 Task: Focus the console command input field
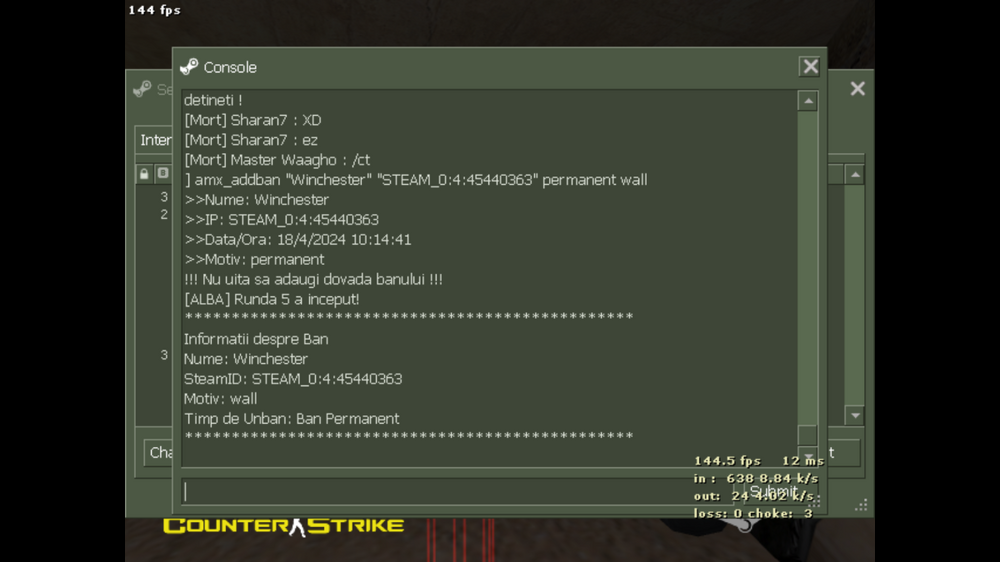coord(457,491)
